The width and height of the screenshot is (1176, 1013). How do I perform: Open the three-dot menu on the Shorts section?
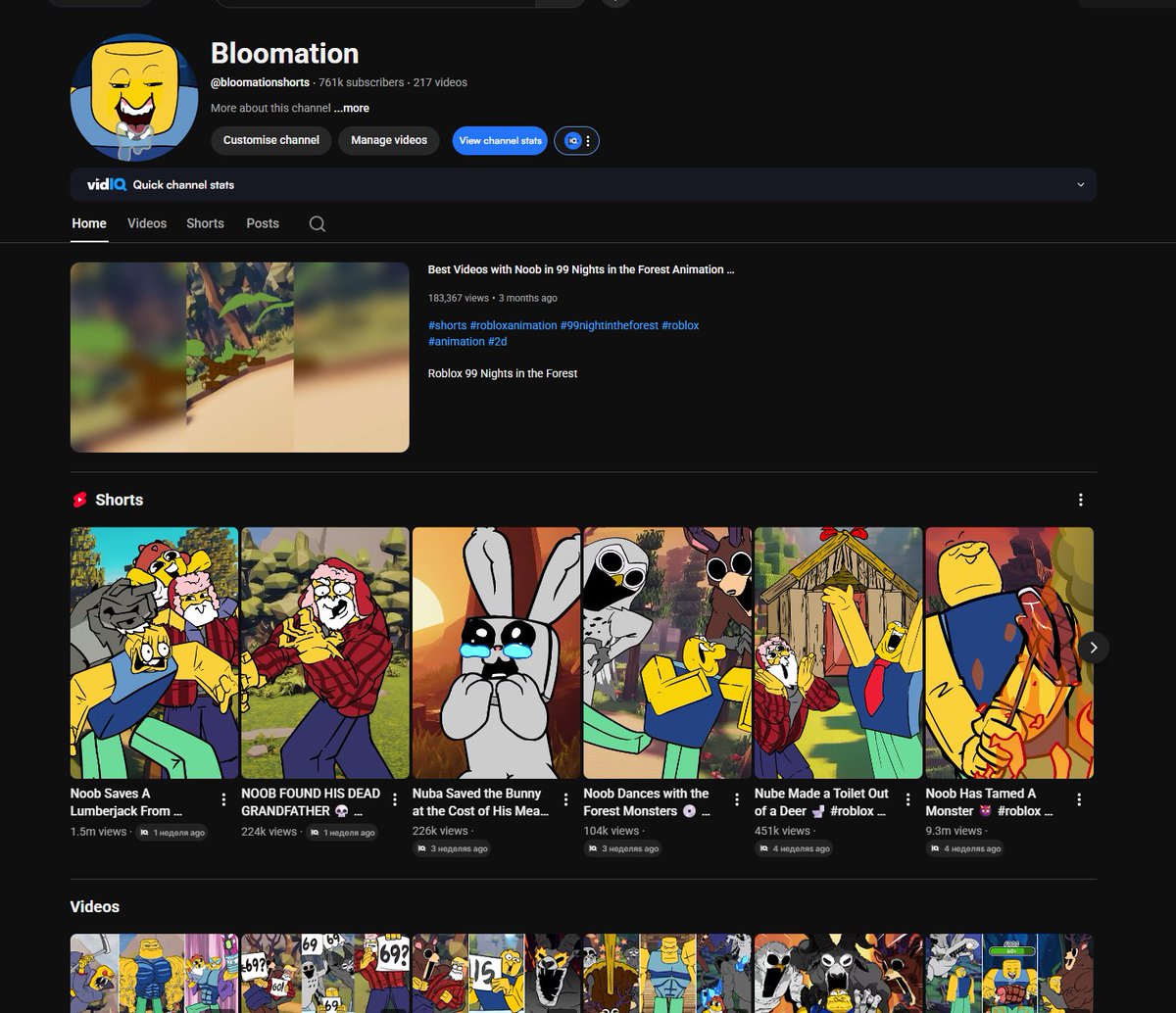click(x=1080, y=500)
